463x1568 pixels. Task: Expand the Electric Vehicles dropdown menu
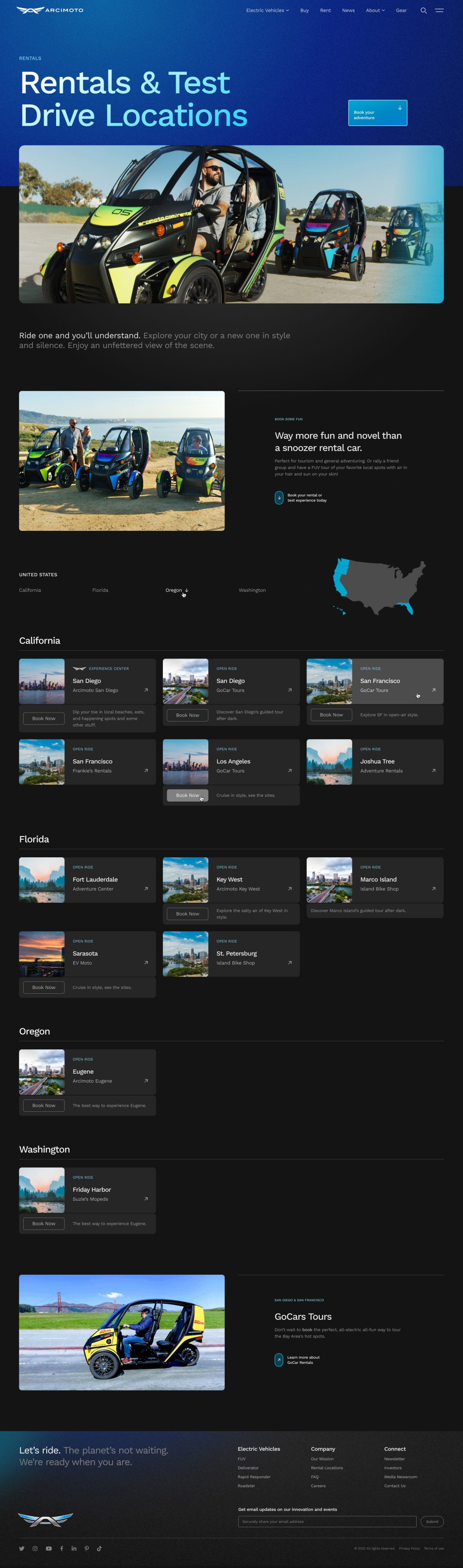pyautogui.click(x=268, y=10)
